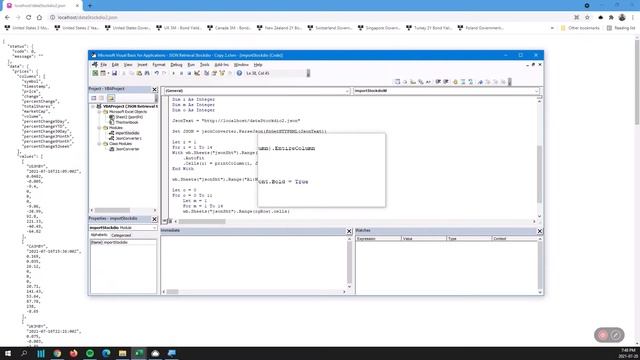The height and width of the screenshot is (360, 640).
Task: Close the Project Explorer pane
Action: pyautogui.click(x=155, y=89)
